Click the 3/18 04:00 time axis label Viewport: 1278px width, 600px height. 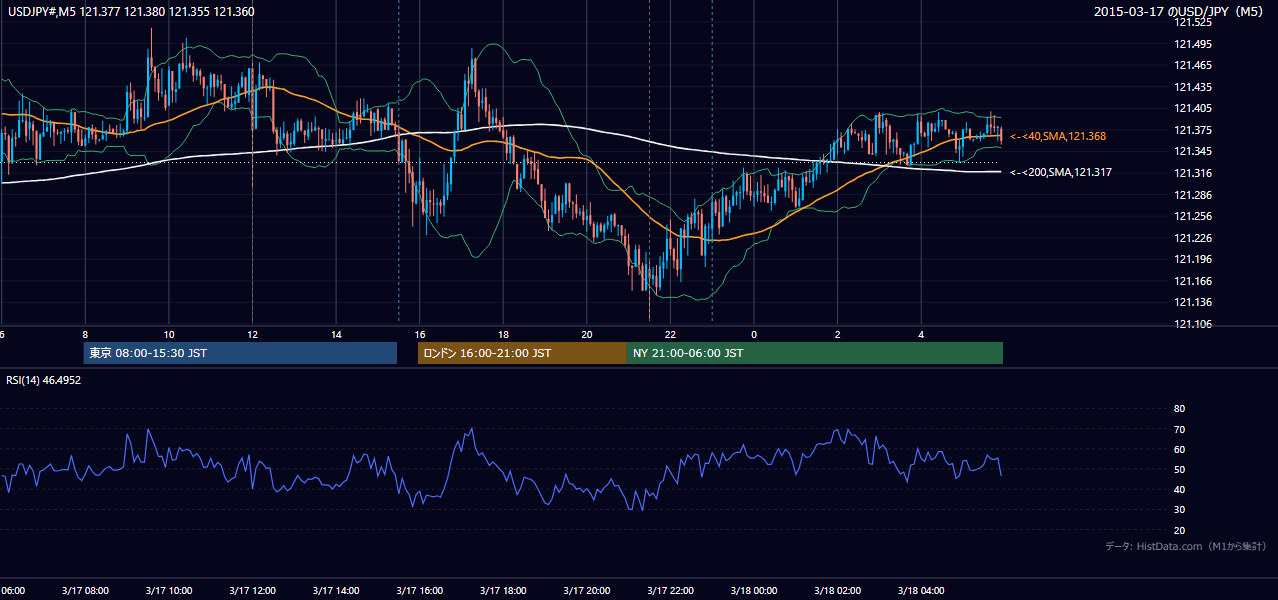pos(921,591)
